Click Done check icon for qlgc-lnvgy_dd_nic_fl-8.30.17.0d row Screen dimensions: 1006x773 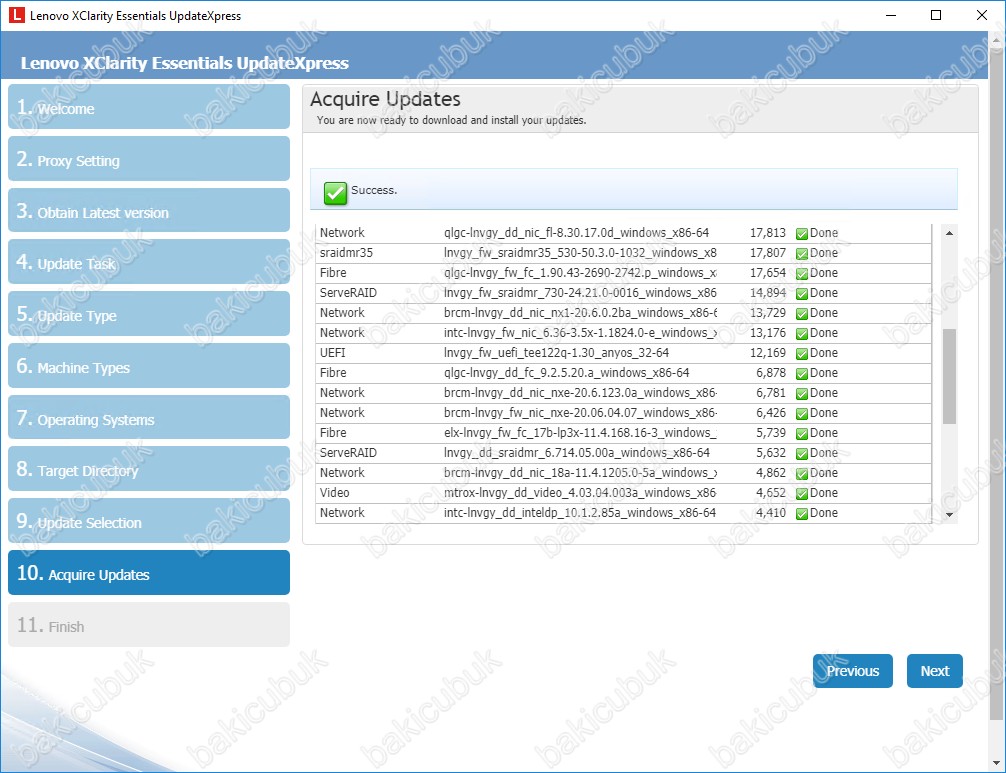click(x=801, y=234)
